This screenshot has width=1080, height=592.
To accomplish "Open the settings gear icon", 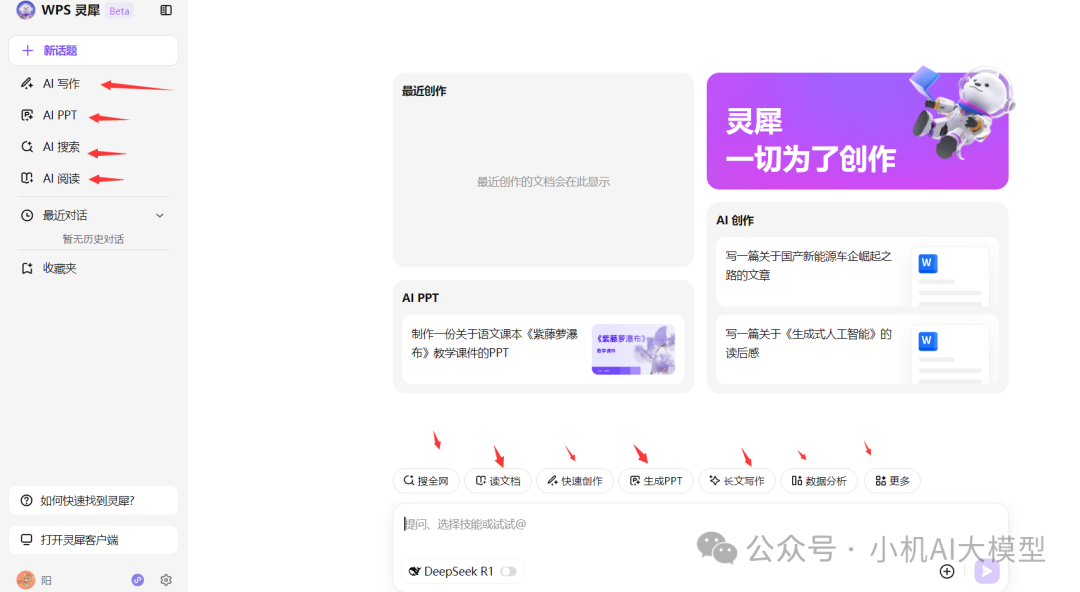I will pos(166,580).
